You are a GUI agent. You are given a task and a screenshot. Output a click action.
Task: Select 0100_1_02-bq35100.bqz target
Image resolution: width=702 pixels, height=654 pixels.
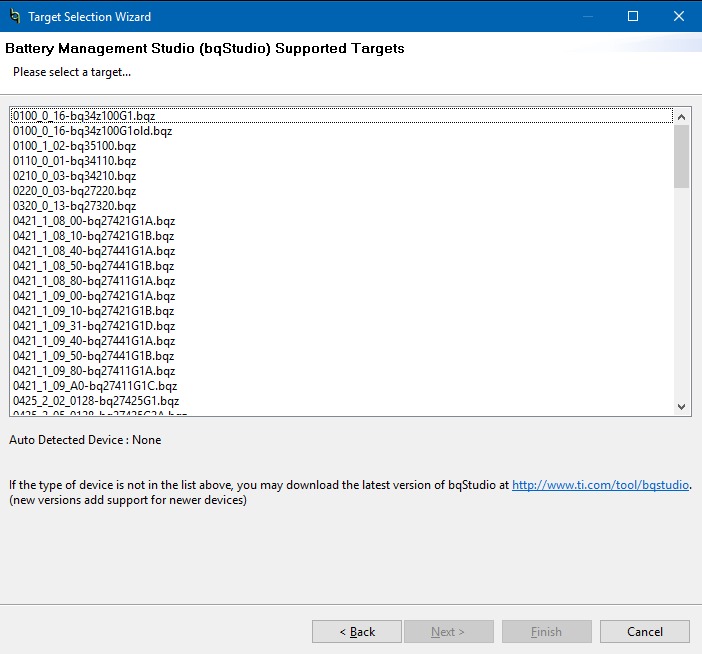342,146
